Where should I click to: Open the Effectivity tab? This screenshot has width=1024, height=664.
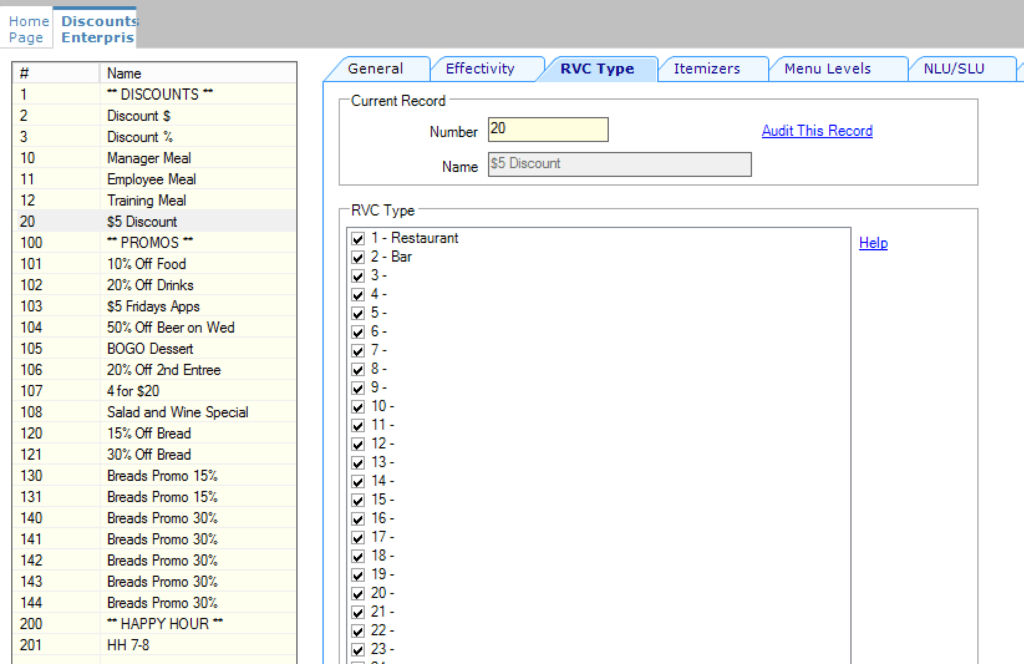(480, 69)
